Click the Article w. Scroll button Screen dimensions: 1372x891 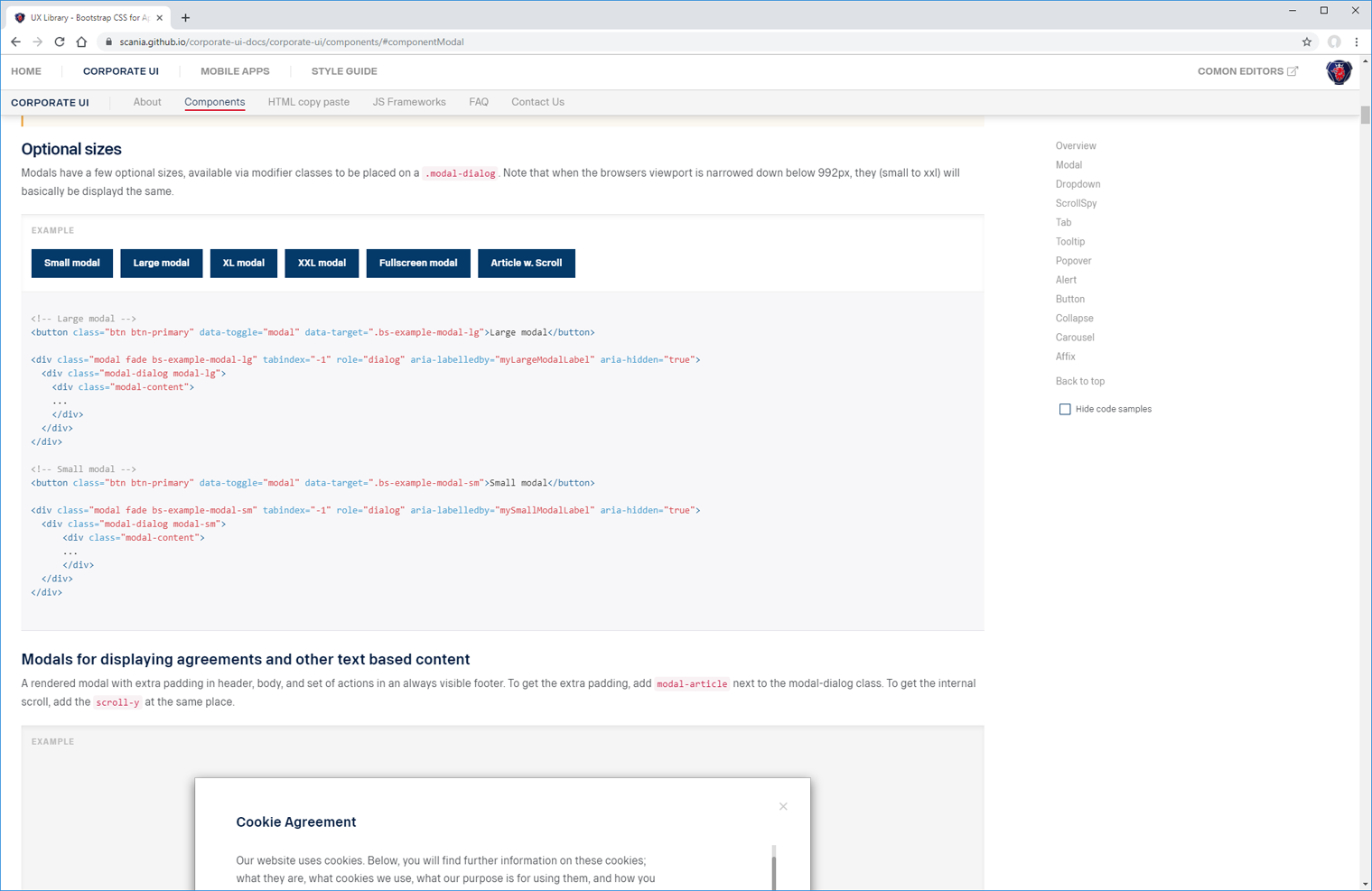(526, 263)
